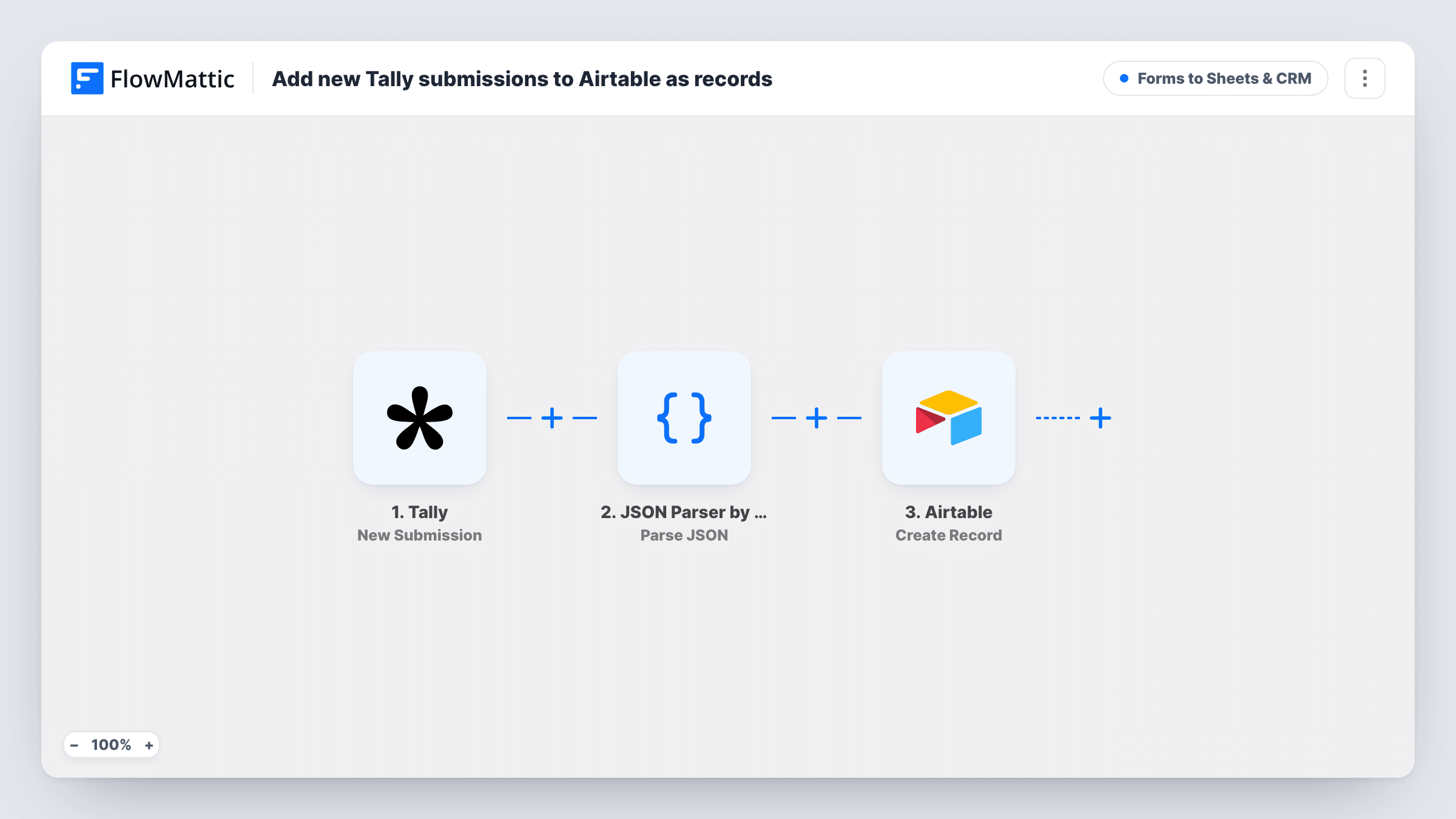Image resolution: width=1456 pixels, height=819 pixels.
Task: Click the '1. Tally' step label
Action: point(420,512)
